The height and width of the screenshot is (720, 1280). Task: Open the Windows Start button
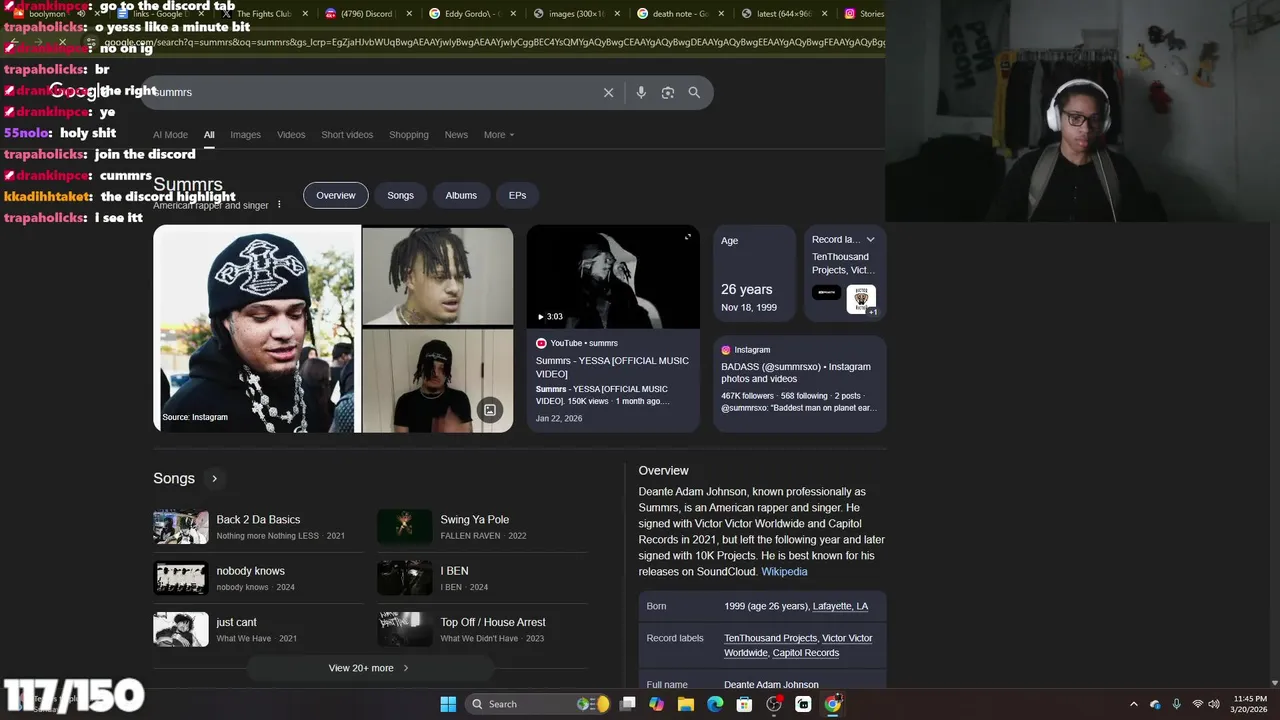click(x=448, y=704)
